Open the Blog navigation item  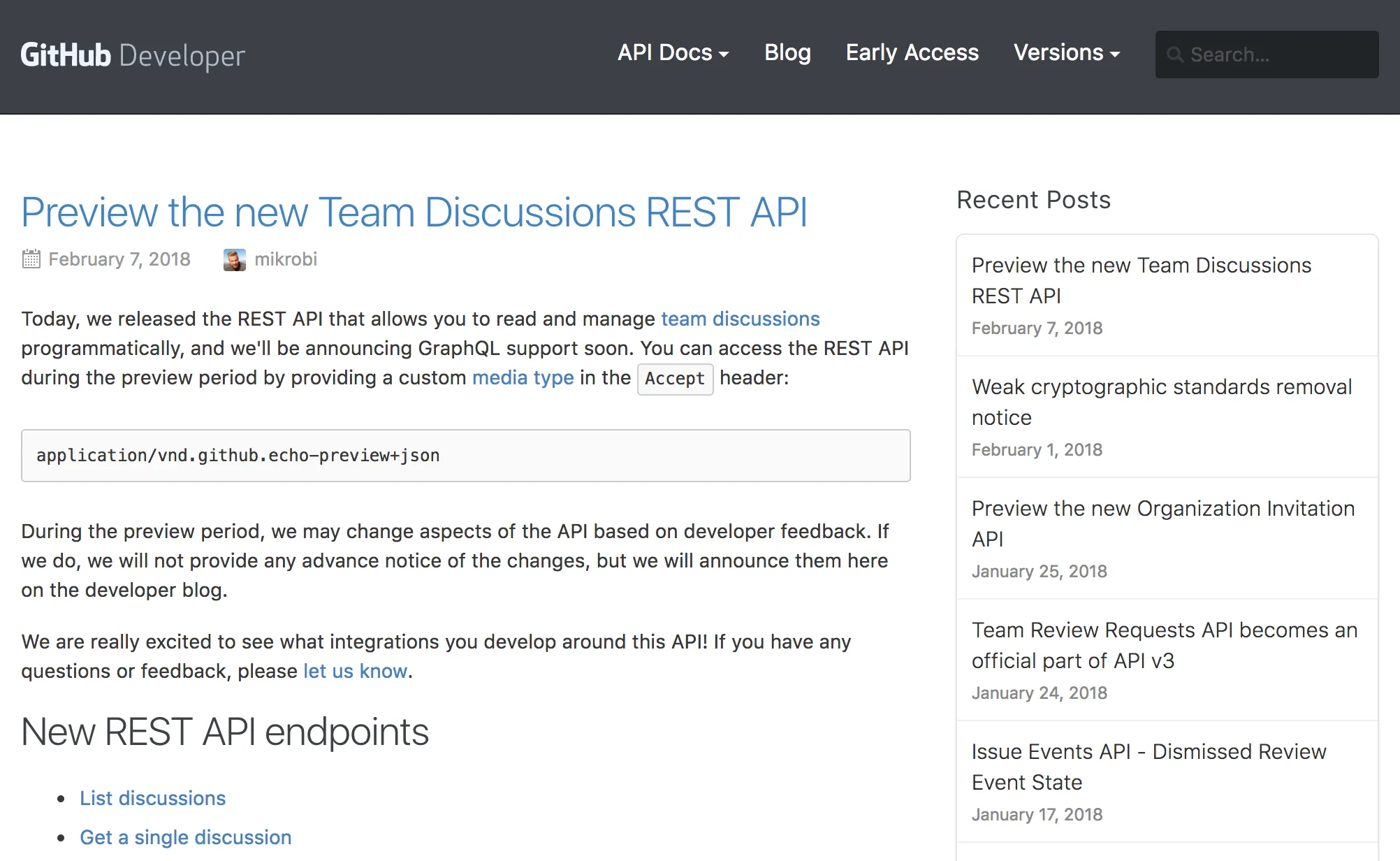[787, 53]
